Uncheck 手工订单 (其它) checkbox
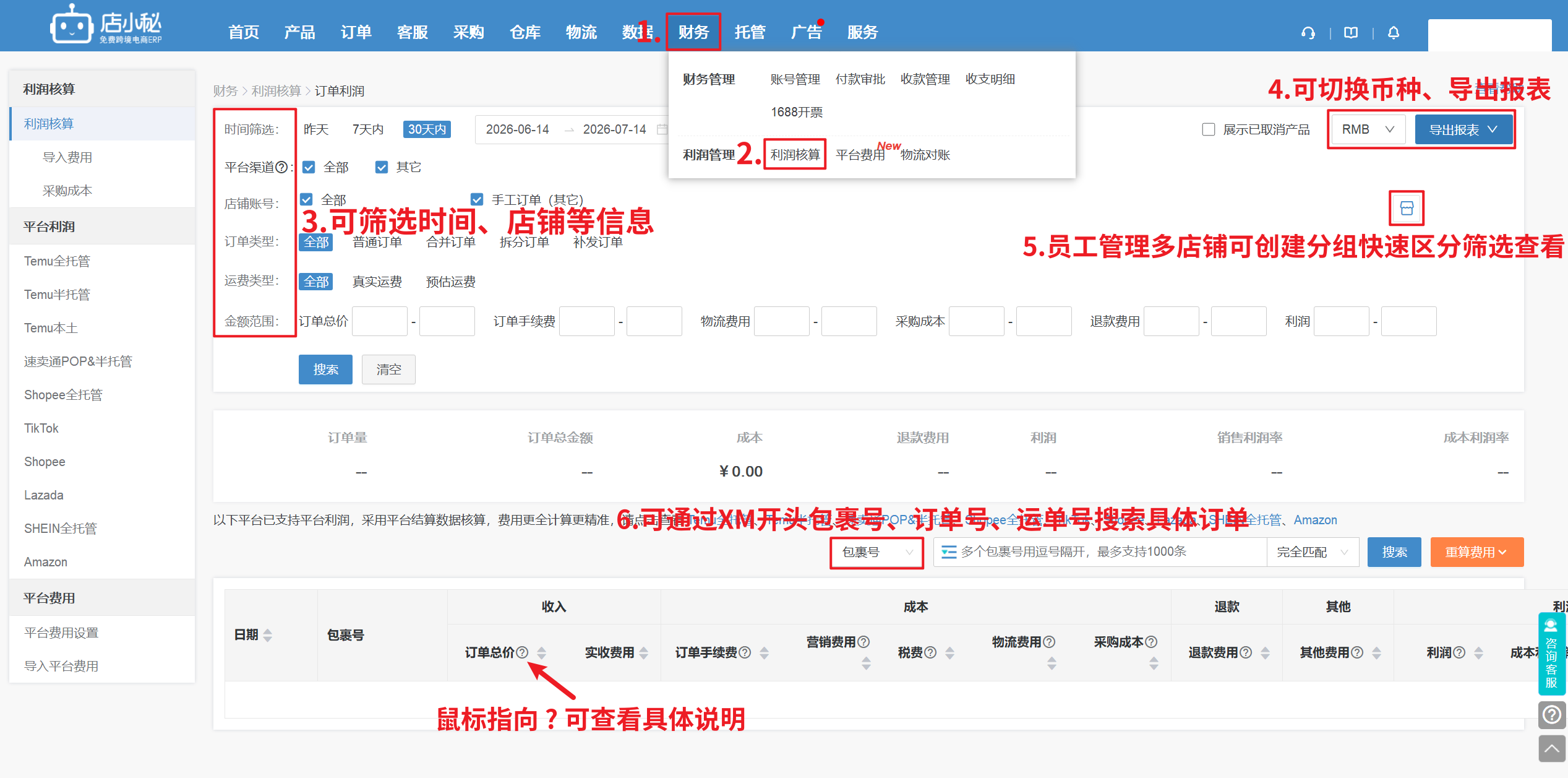 click(477, 199)
